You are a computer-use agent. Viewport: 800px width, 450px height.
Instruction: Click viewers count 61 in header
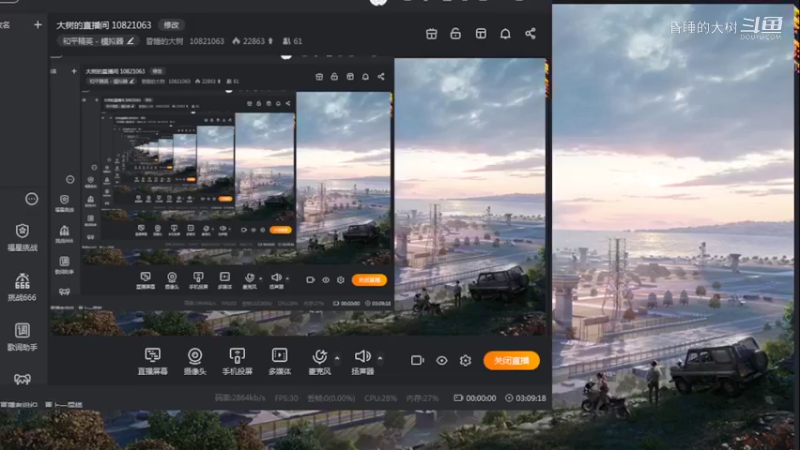tap(292, 41)
